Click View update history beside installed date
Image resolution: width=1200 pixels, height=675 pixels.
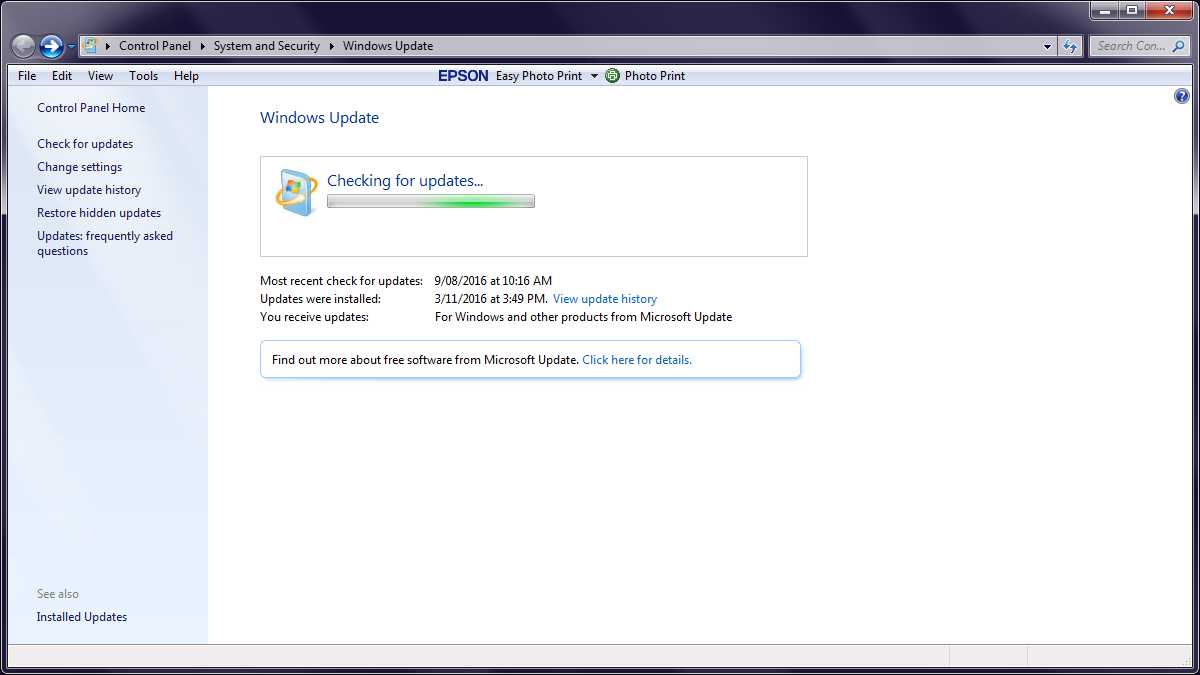coord(605,299)
